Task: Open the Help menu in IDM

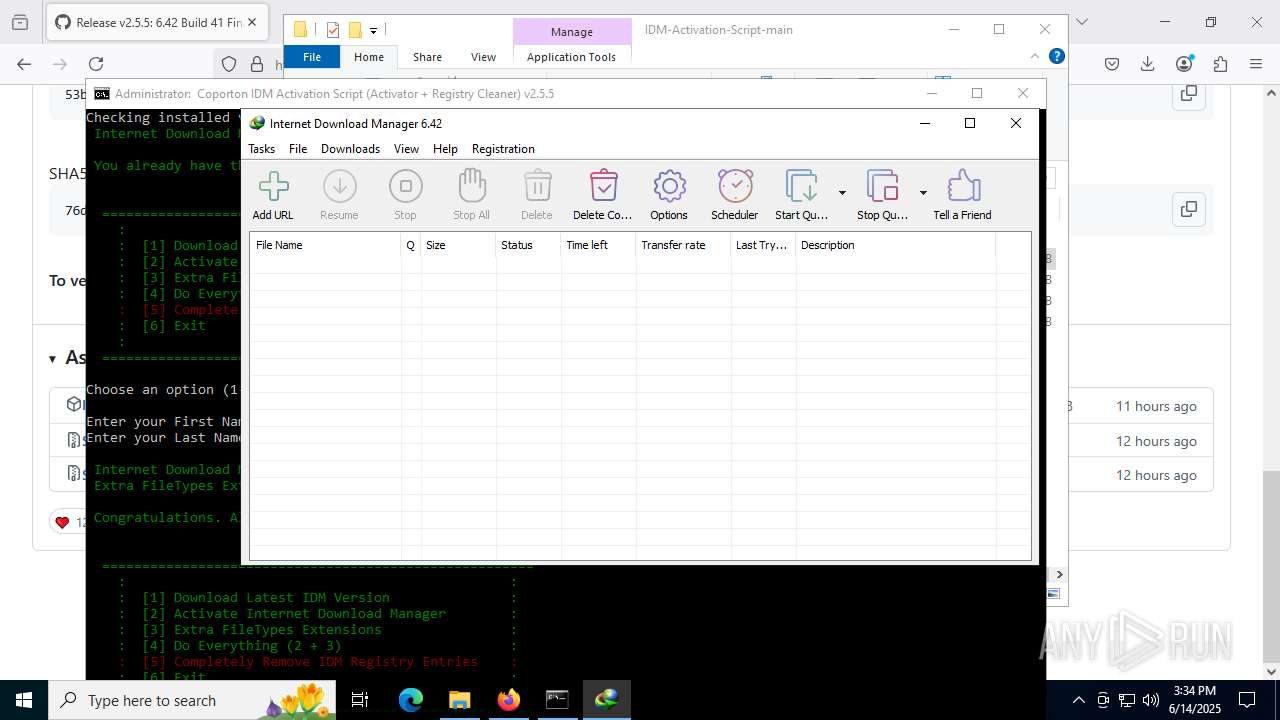Action: [445, 149]
